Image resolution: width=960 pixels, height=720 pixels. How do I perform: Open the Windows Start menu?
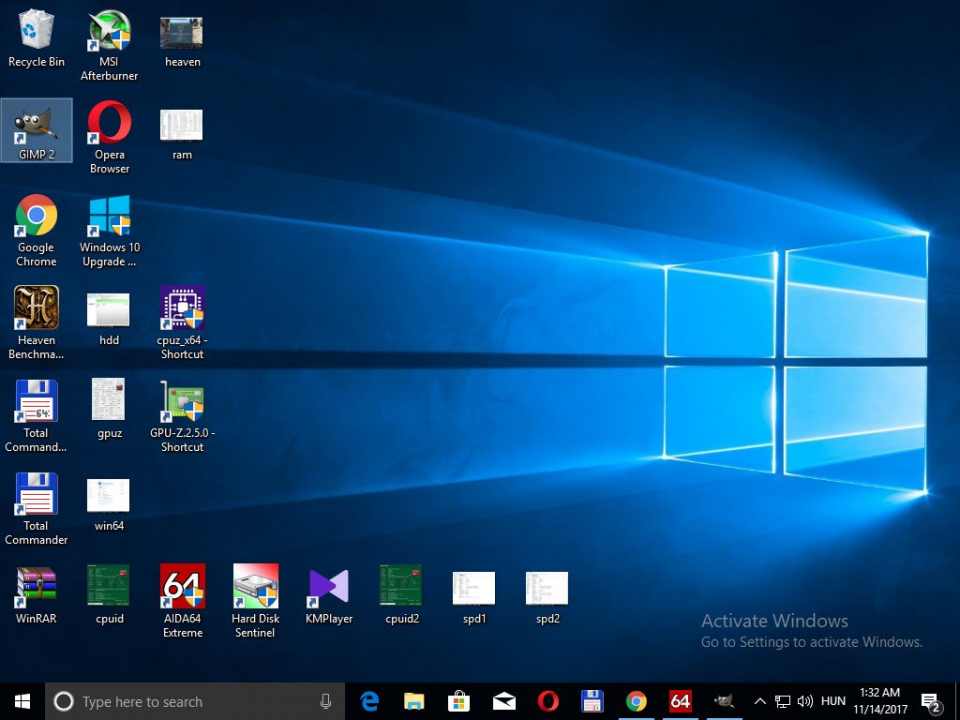pyautogui.click(x=23, y=701)
